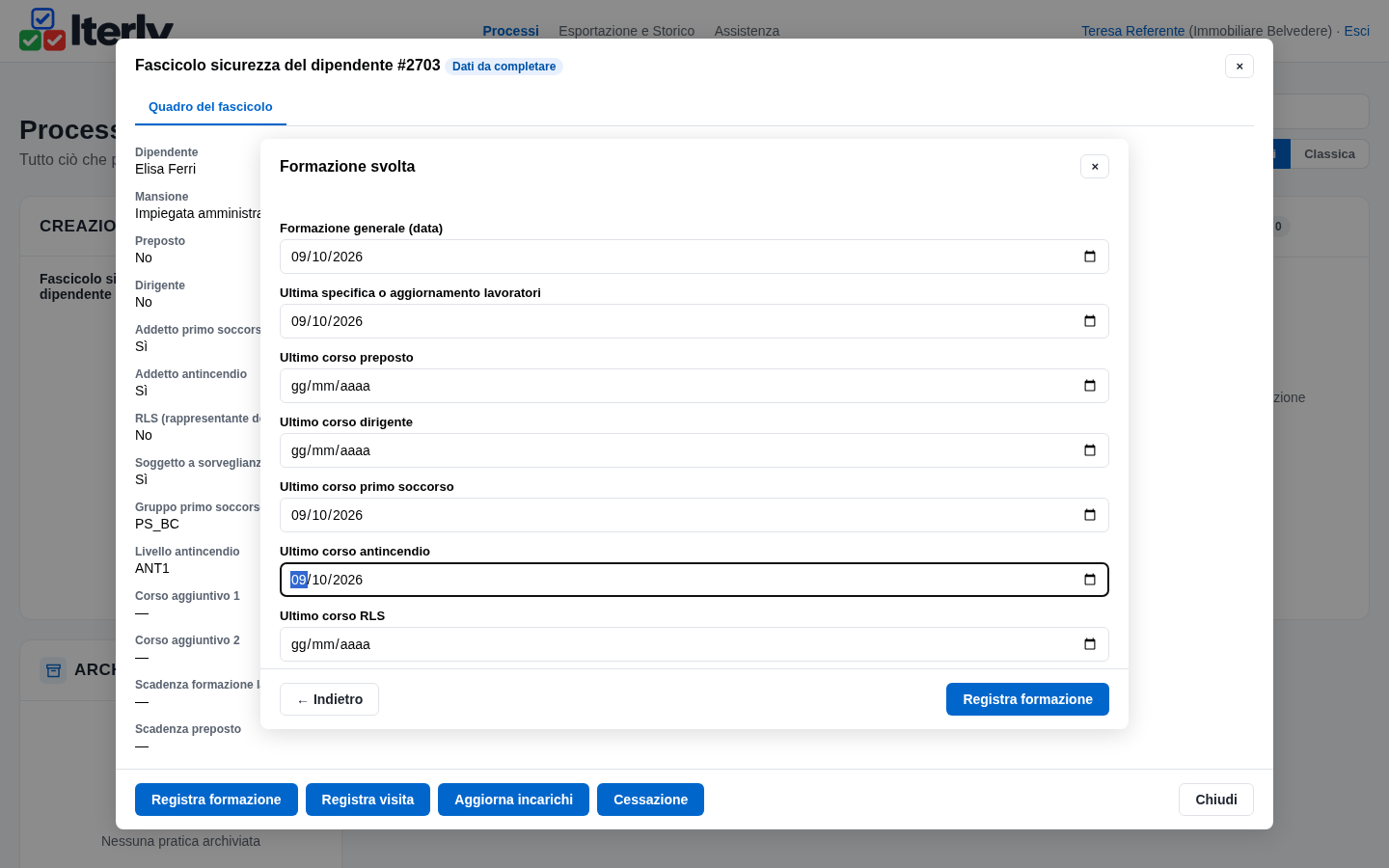Click the Indietro back button
The image size is (1389, 868).
point(329,699)
